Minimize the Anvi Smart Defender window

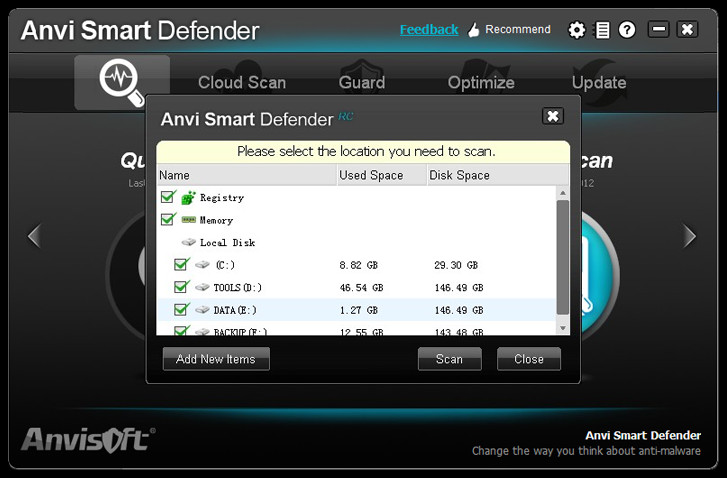(x=658, y=29)
